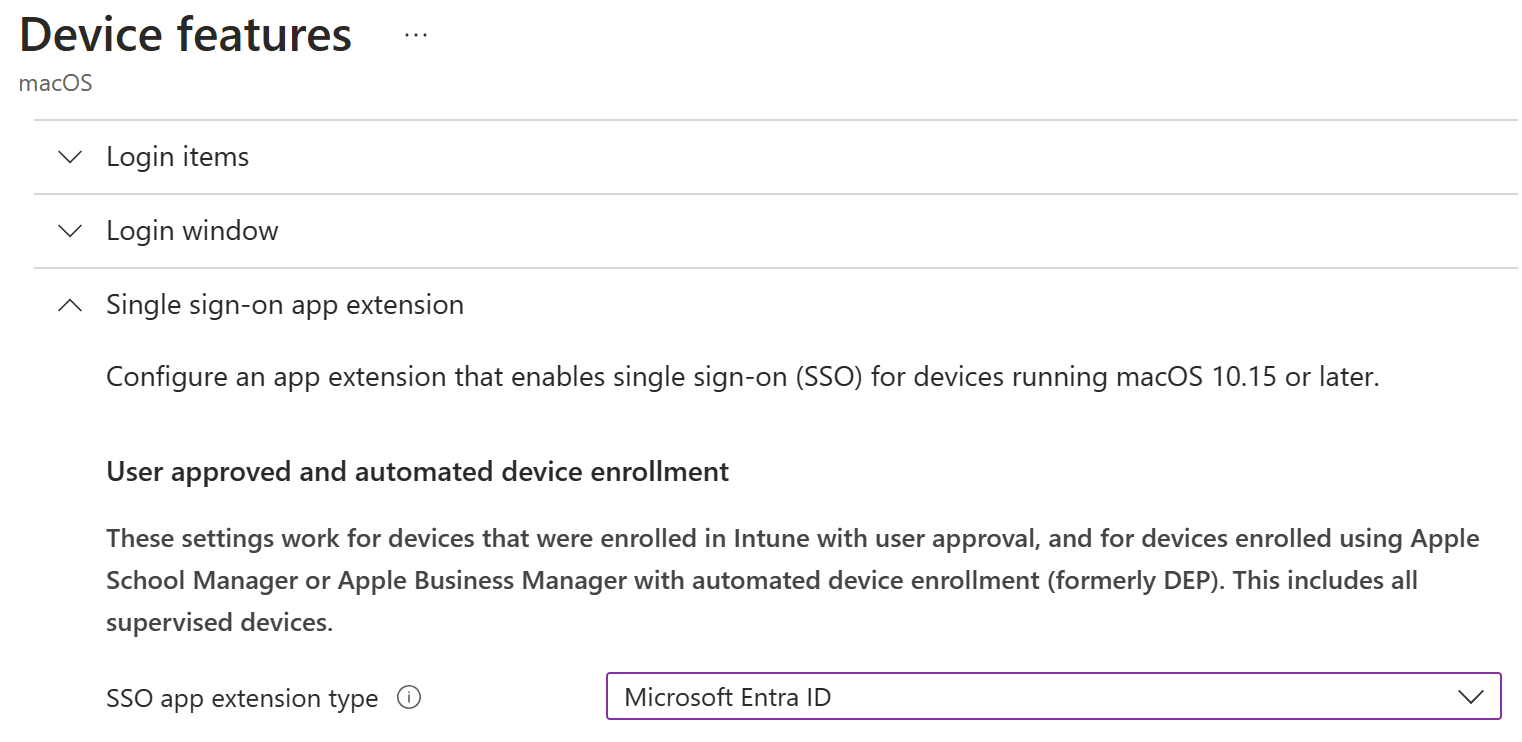The width and height of the screenshot is (1522, 742).
Task: Select the Login items section header
Action: [x=177, y=157]
